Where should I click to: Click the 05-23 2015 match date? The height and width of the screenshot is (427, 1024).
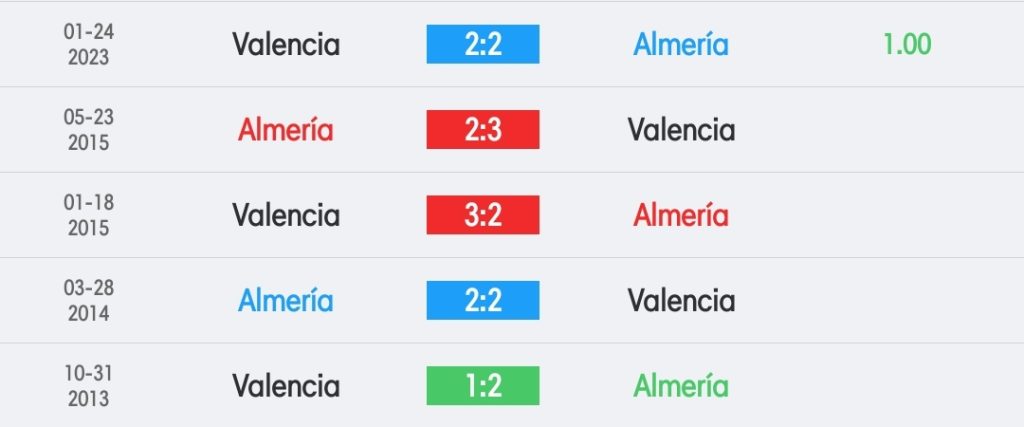pyautogui.click(x=89, y=129)
